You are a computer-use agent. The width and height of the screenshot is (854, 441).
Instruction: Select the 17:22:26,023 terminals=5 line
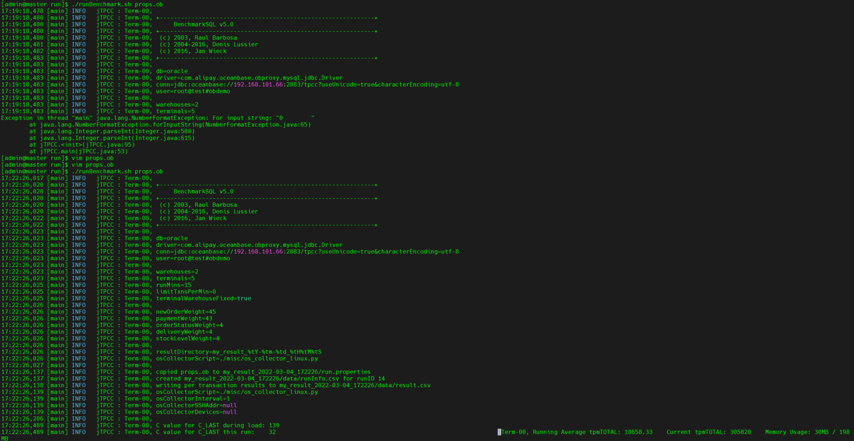point(98,278)
